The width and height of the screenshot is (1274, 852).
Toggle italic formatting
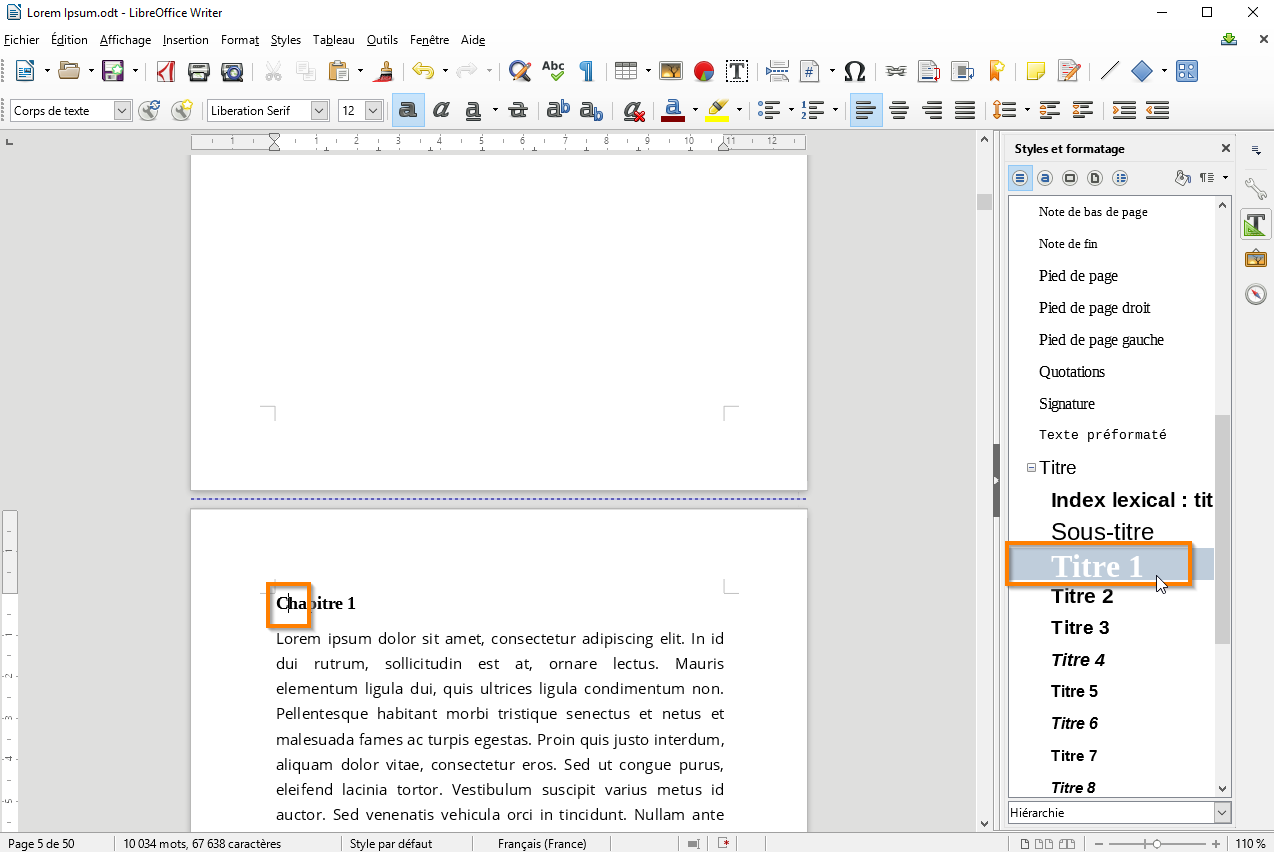click(x=440, y=110)
